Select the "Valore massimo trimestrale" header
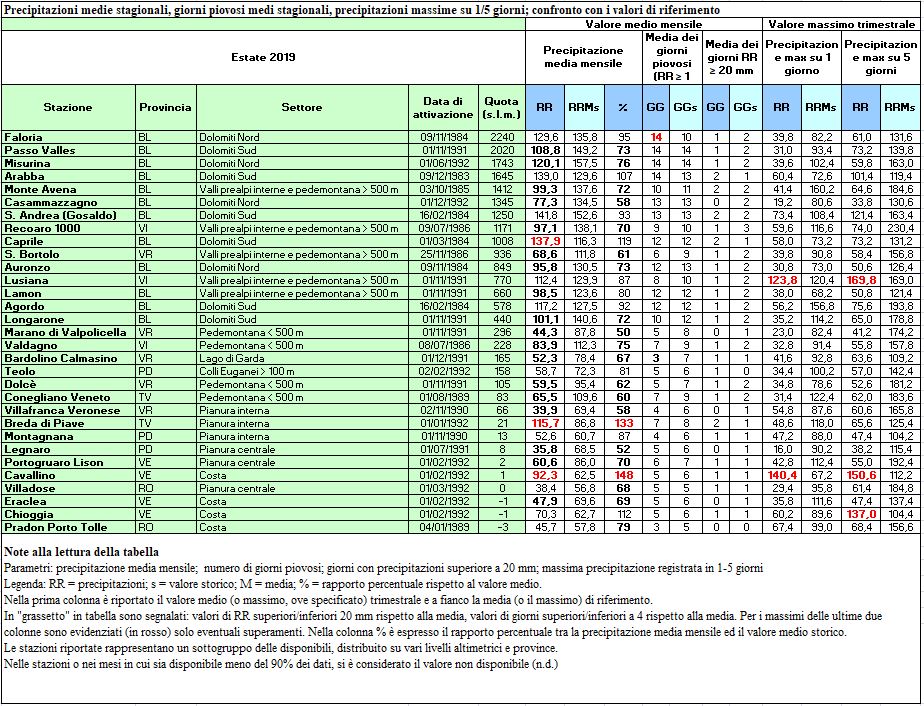Screen dimensions: 924x706 [x=842, y=23]
